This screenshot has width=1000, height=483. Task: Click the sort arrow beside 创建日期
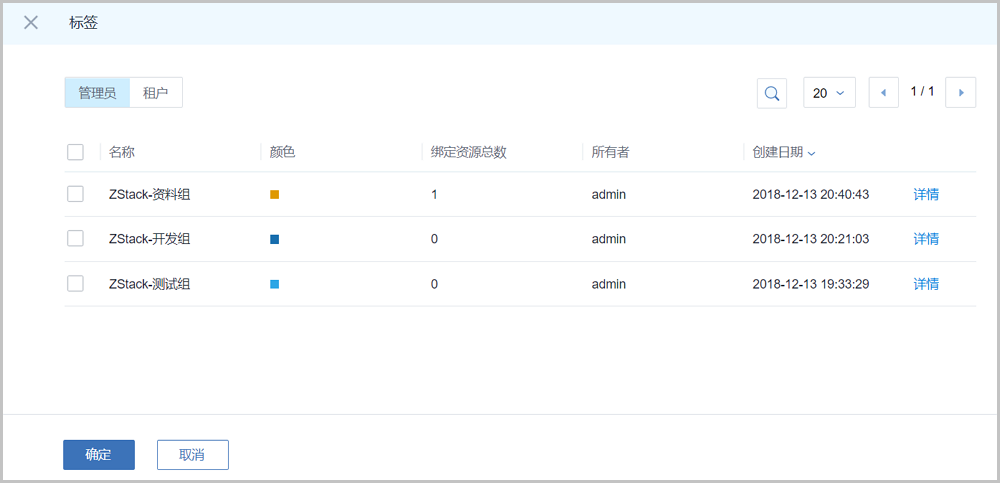click(x=811, y=153)
